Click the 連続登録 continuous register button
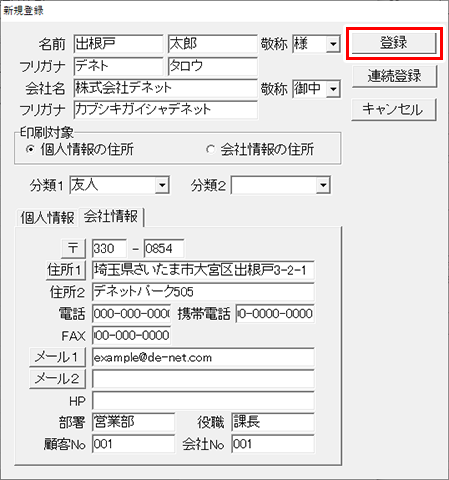This screenshot has width=449, height=480. (394, 76)
